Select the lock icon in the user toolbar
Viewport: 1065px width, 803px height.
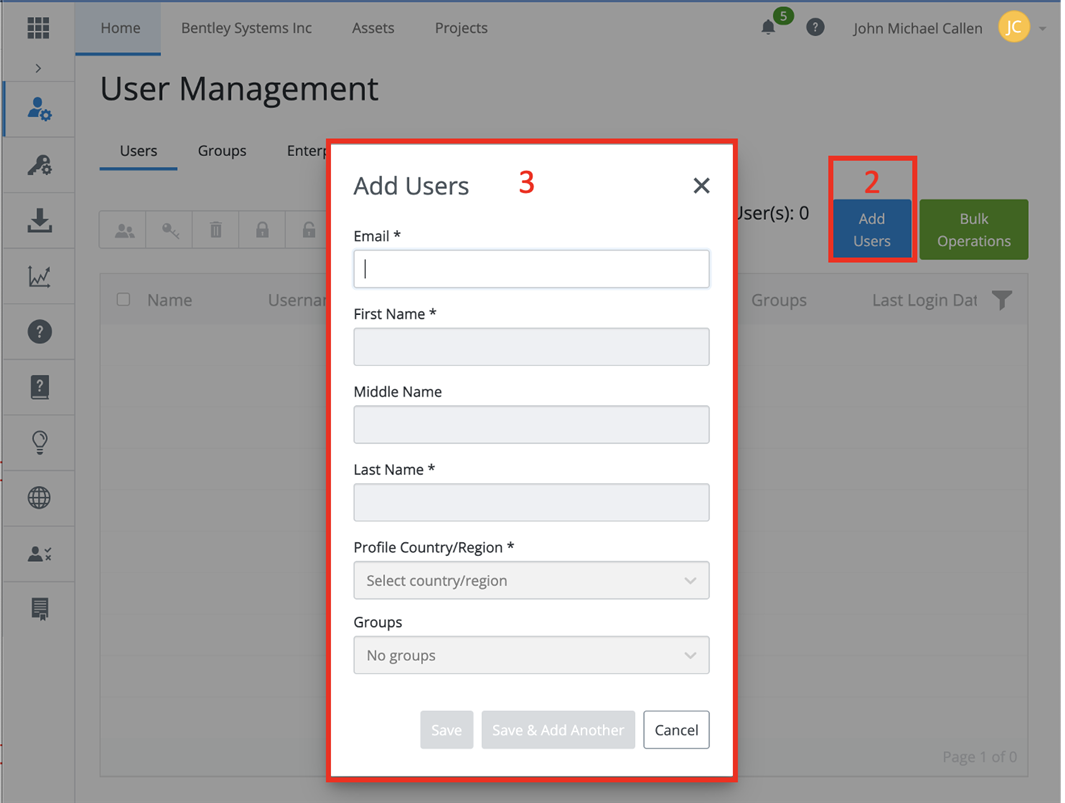(261, 229)
